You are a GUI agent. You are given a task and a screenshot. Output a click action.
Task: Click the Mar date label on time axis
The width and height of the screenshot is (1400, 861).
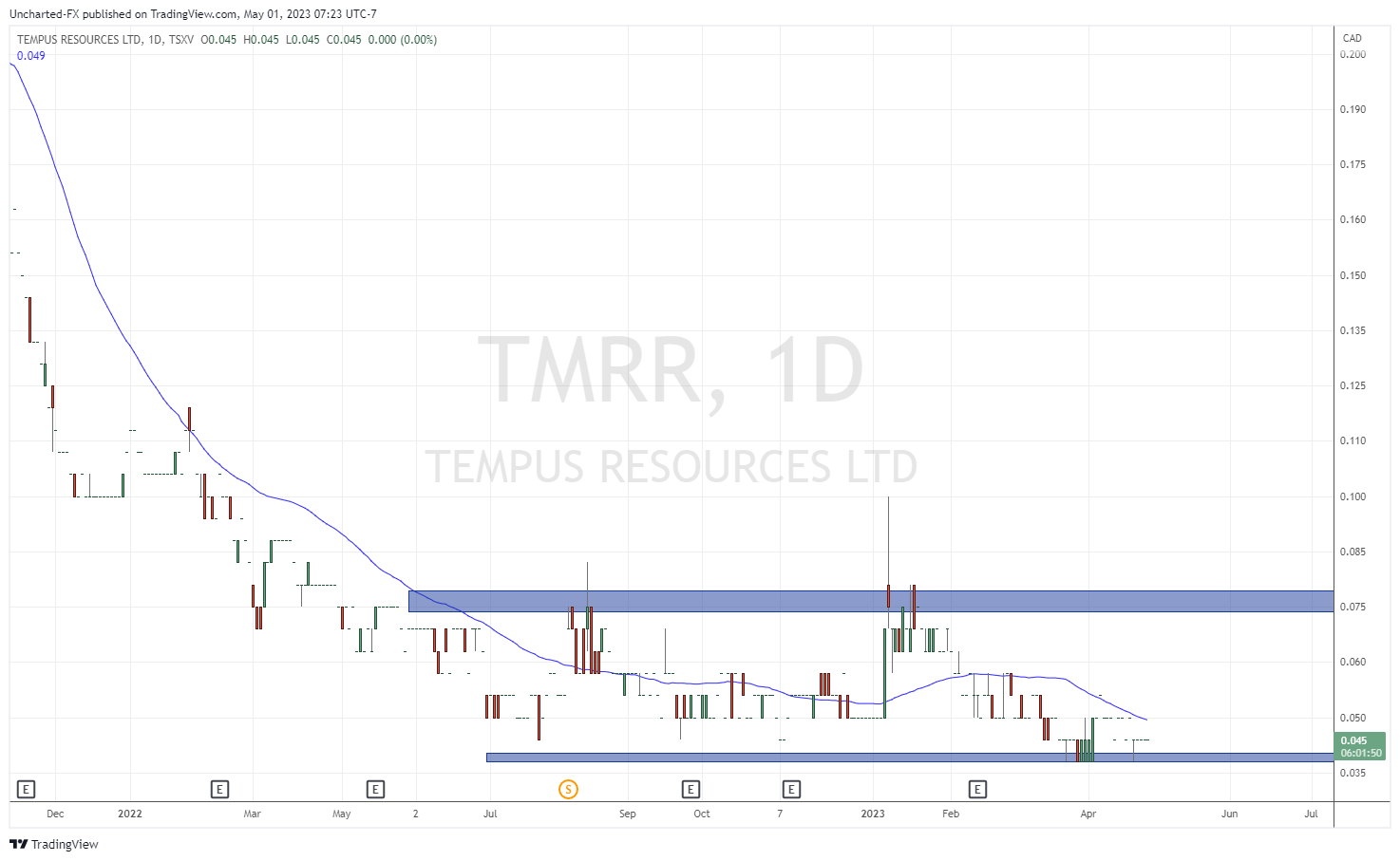(252, 814)
